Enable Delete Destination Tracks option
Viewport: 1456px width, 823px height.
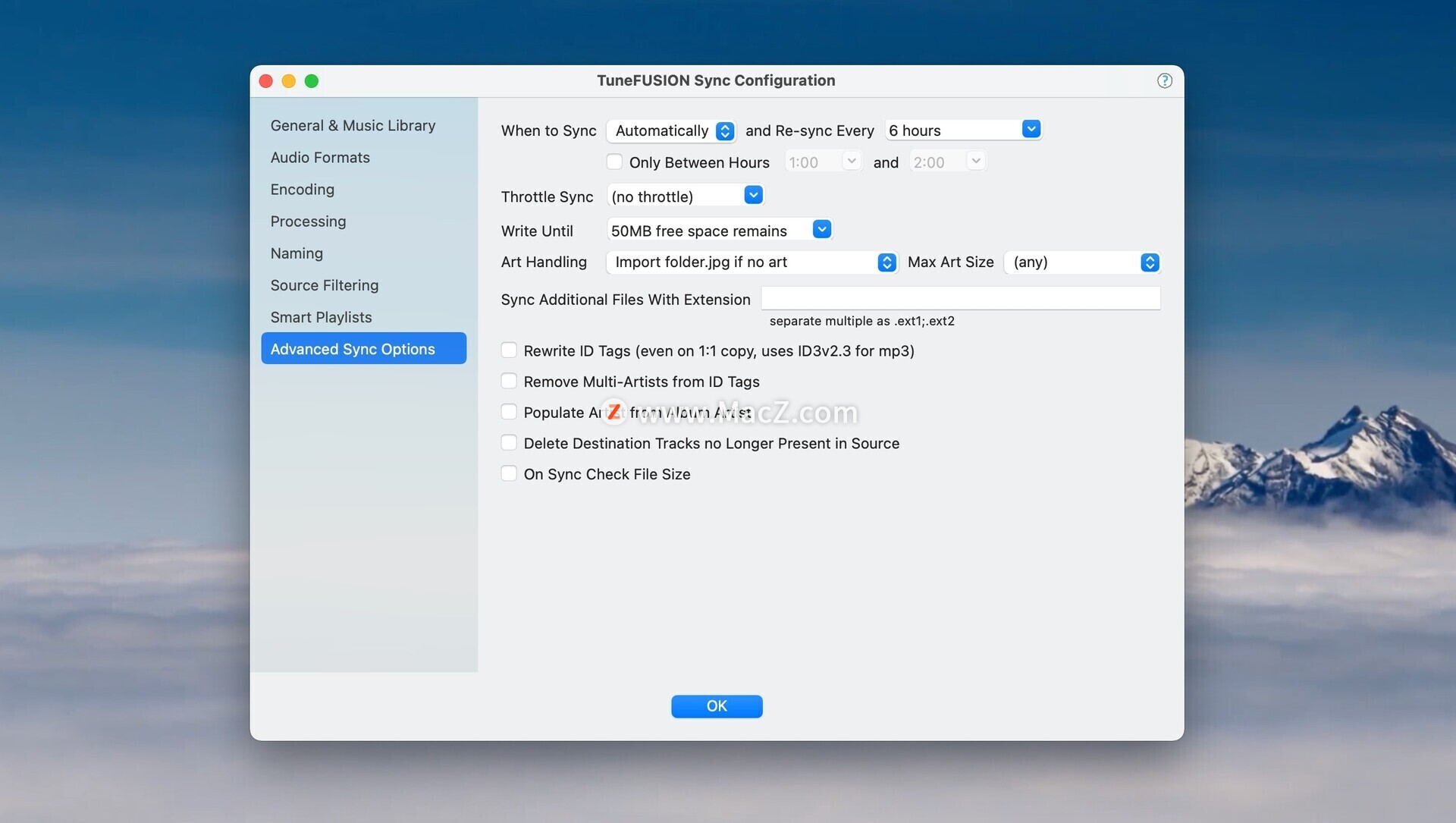pos(509,442)
